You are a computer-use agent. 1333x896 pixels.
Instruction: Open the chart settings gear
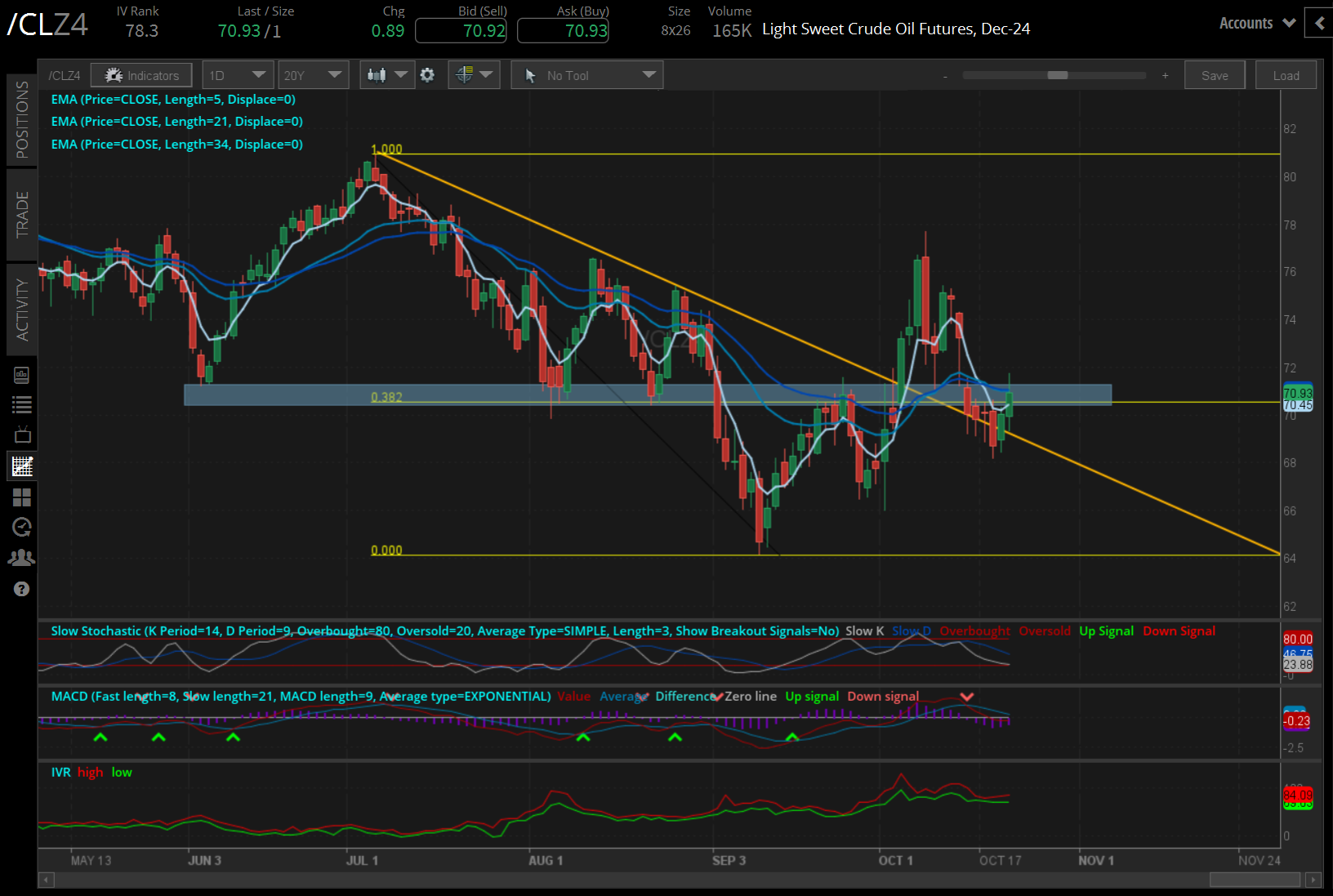point(427,74)
